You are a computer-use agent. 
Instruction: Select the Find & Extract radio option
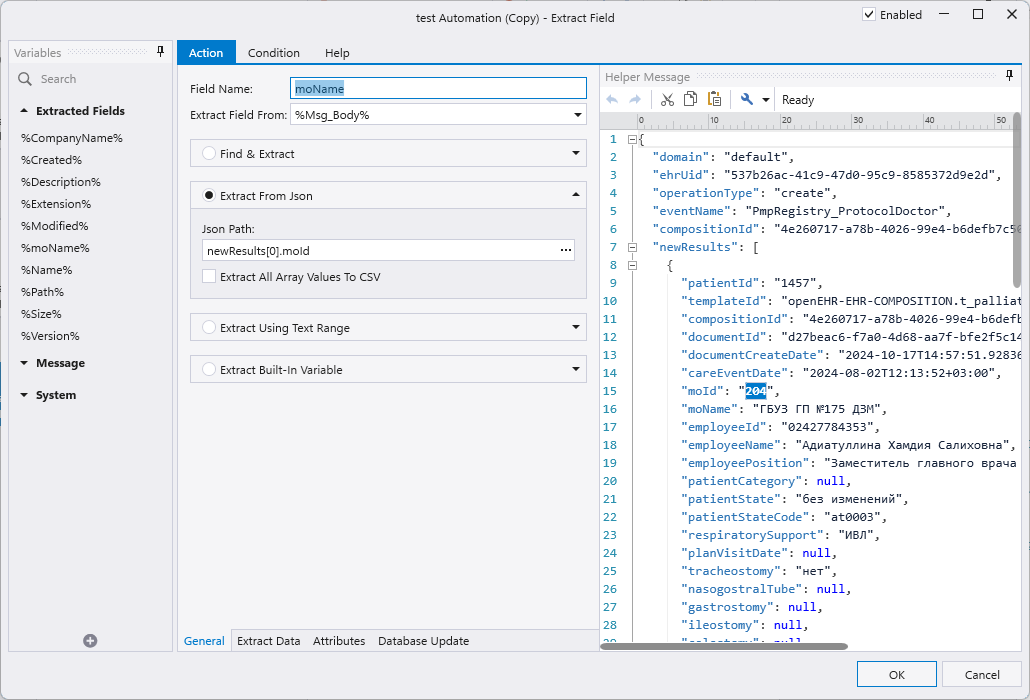(208, 154)
